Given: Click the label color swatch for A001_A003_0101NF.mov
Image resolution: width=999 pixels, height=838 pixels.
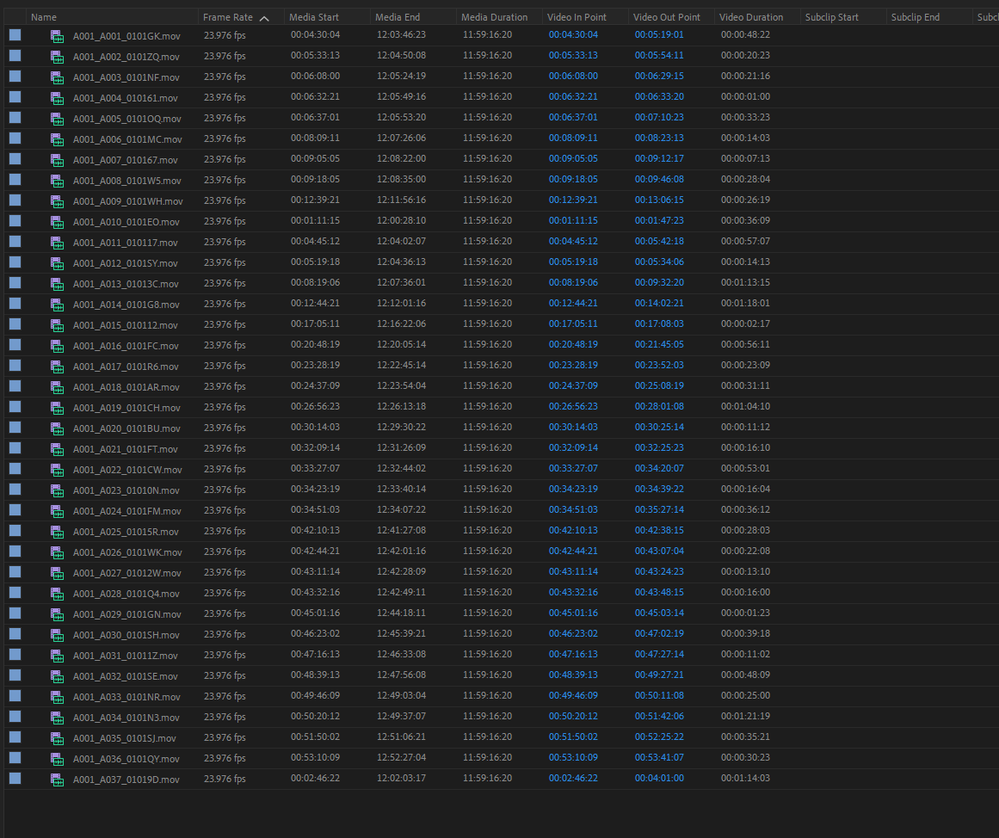Looking at the screenshot, I should (x=15, y=76).
